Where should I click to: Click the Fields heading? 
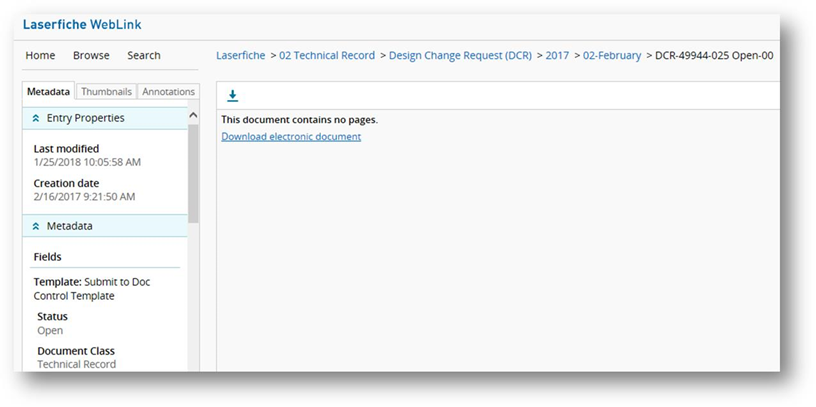click(x=47, y=257)
